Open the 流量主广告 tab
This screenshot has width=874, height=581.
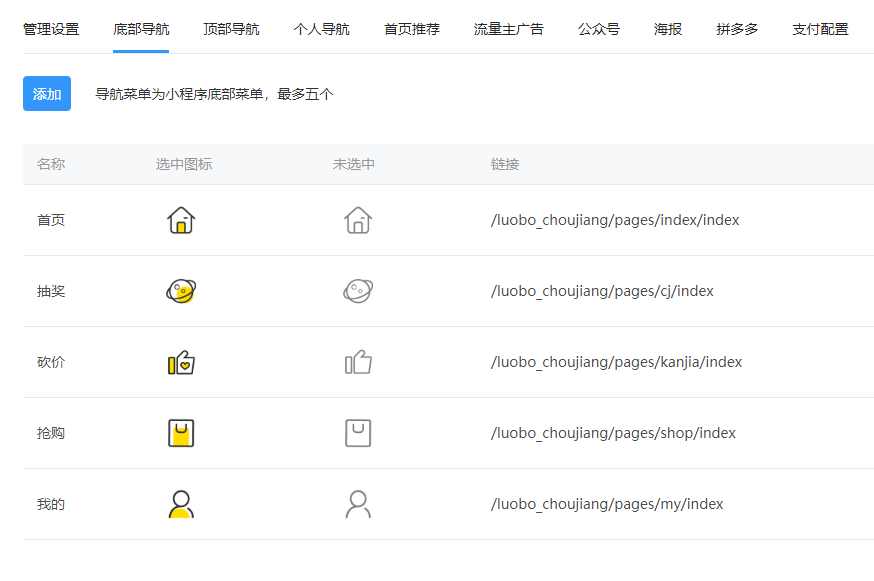coord(508,29)
